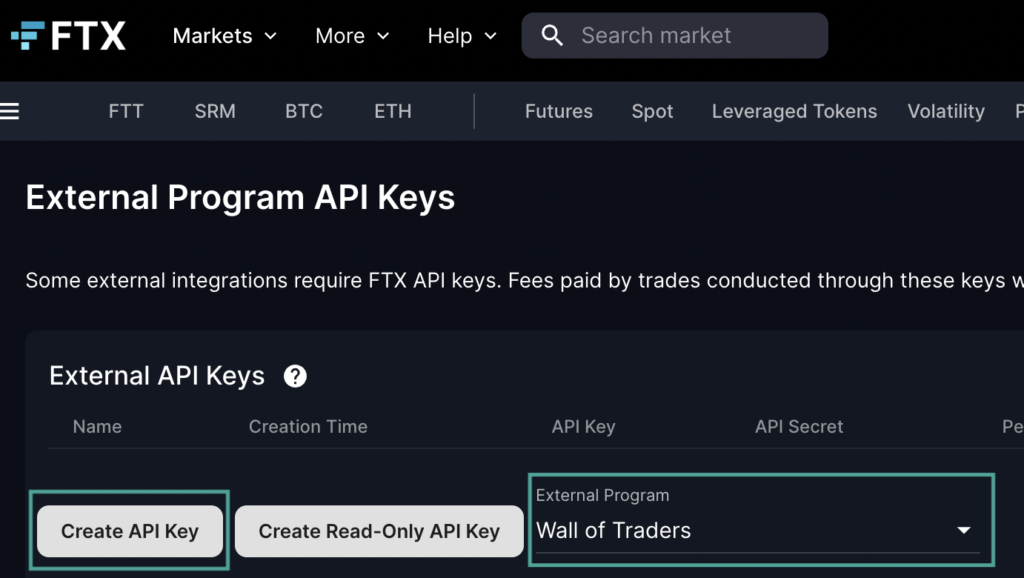
Task: Switch to the Futures tab
Action: click(559, 111)
